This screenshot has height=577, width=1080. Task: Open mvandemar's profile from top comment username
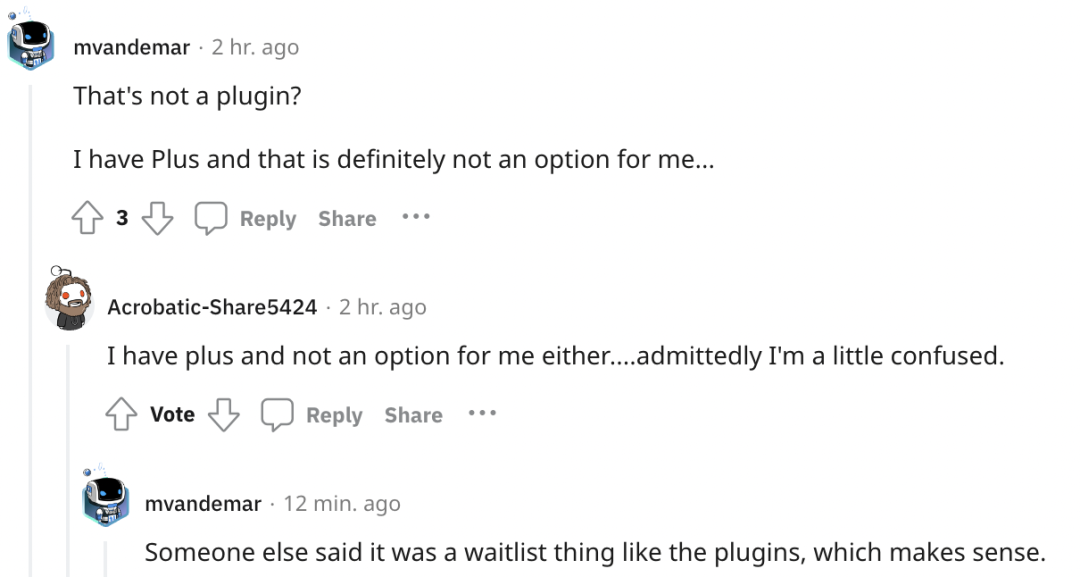pyautogui.click(x=131, y=47)
